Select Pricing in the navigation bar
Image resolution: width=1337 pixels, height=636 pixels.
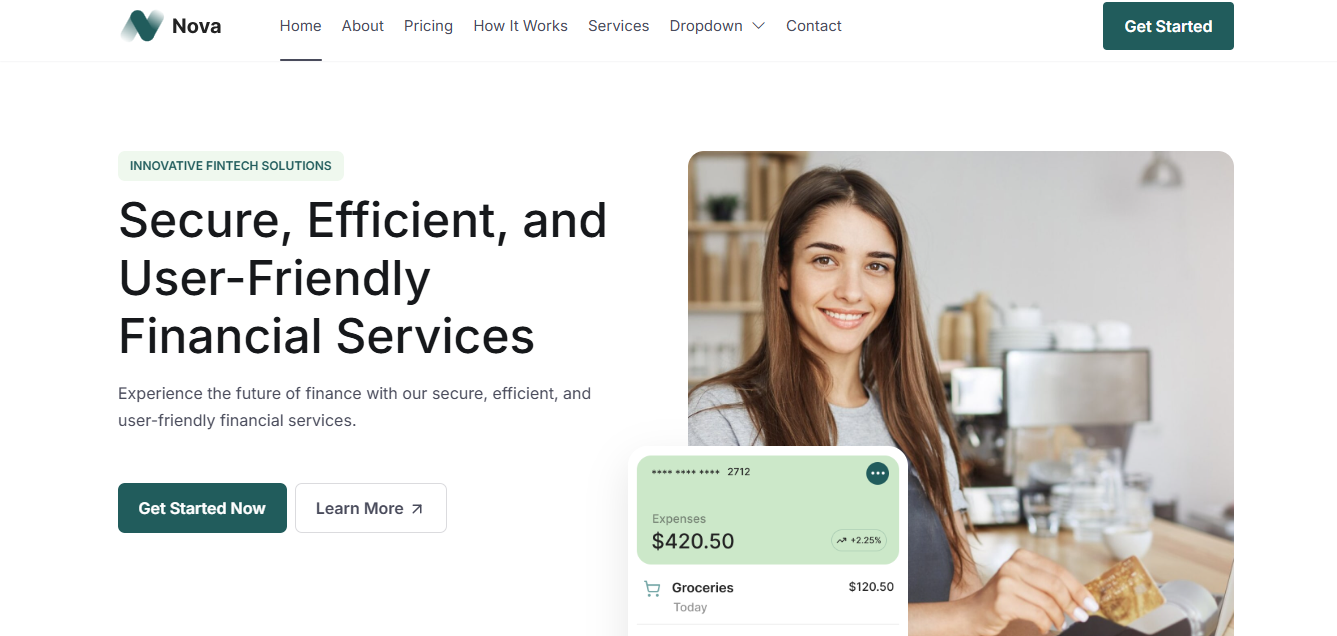(x=428, y=26)
